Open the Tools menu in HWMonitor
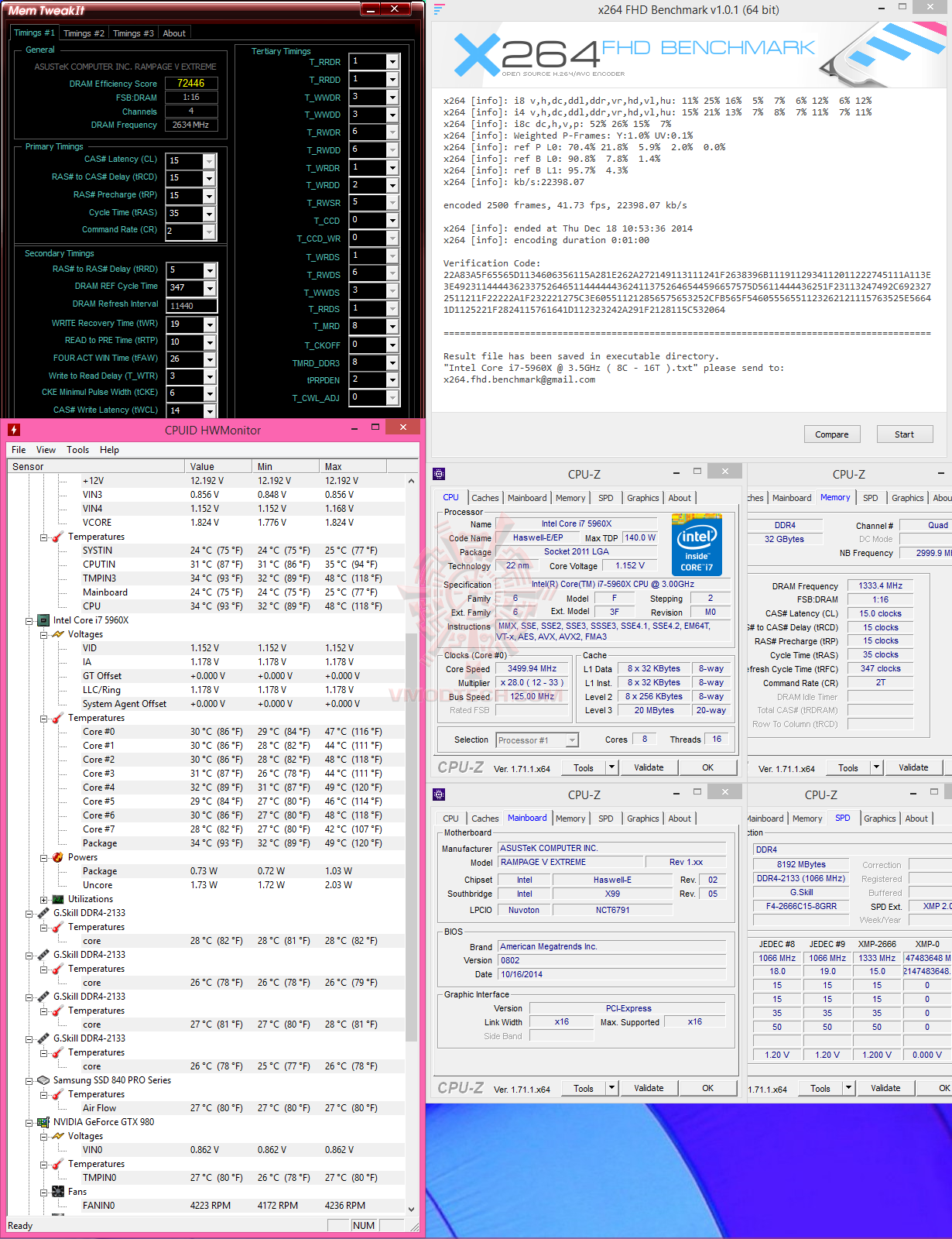 tap(77, 450)
